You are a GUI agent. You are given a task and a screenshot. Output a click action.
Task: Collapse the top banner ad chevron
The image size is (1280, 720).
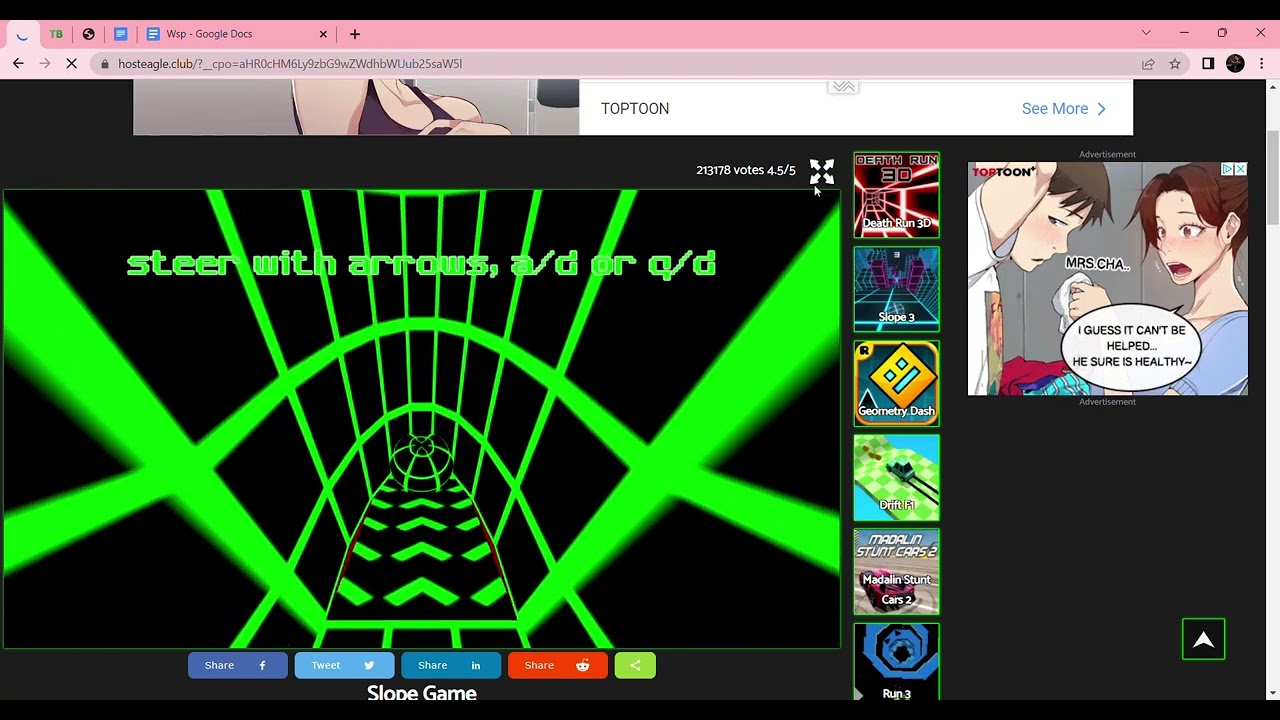(844, 87)
